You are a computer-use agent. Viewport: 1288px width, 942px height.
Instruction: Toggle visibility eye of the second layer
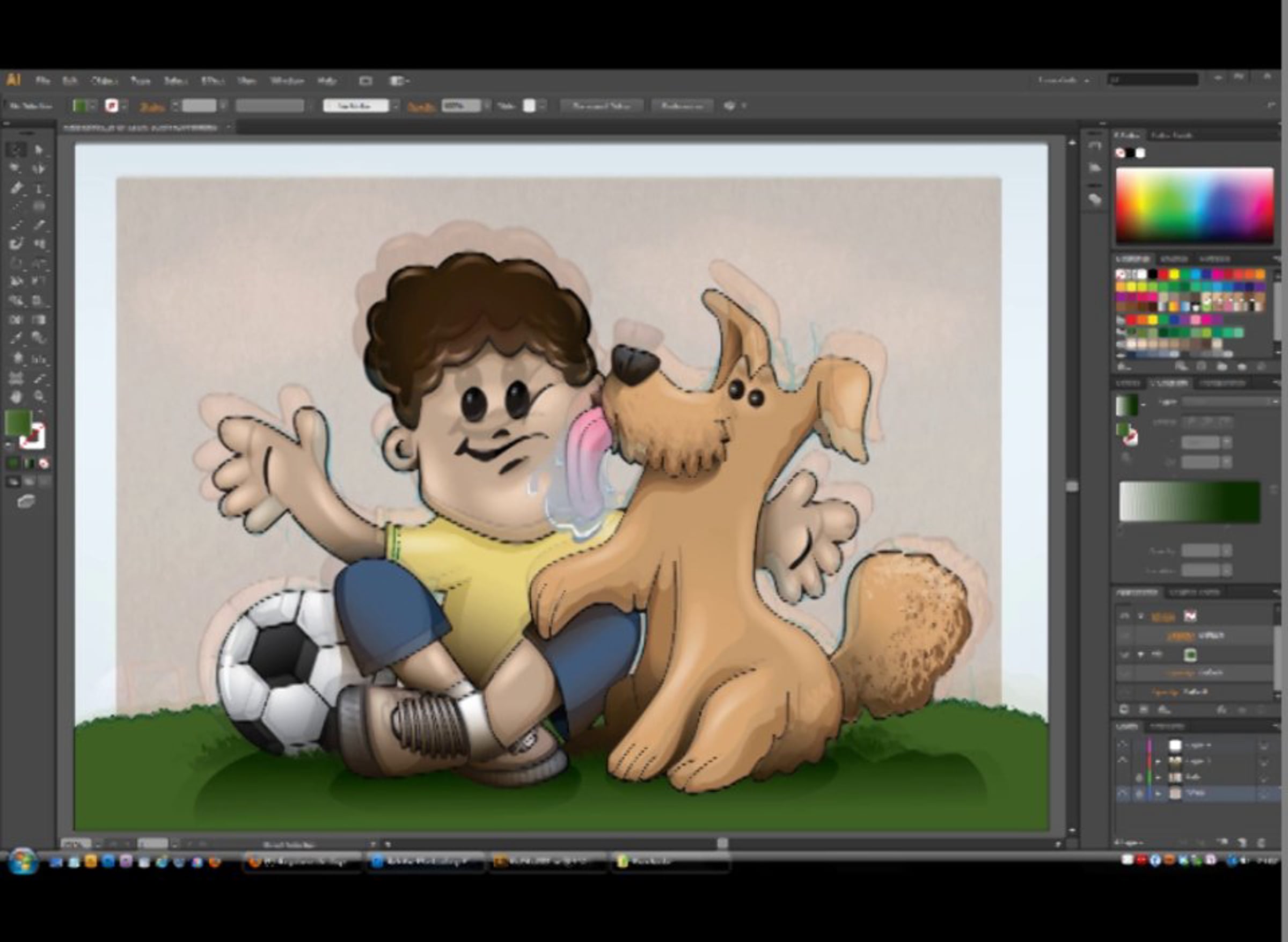pyautogui.click(x=1123, y=761)
